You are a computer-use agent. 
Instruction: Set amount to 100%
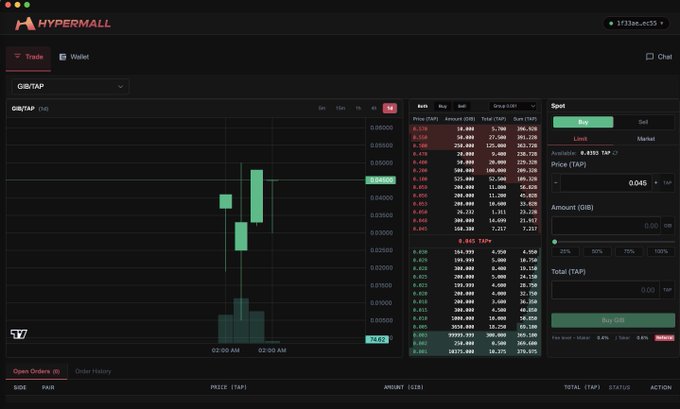[661, 252]
